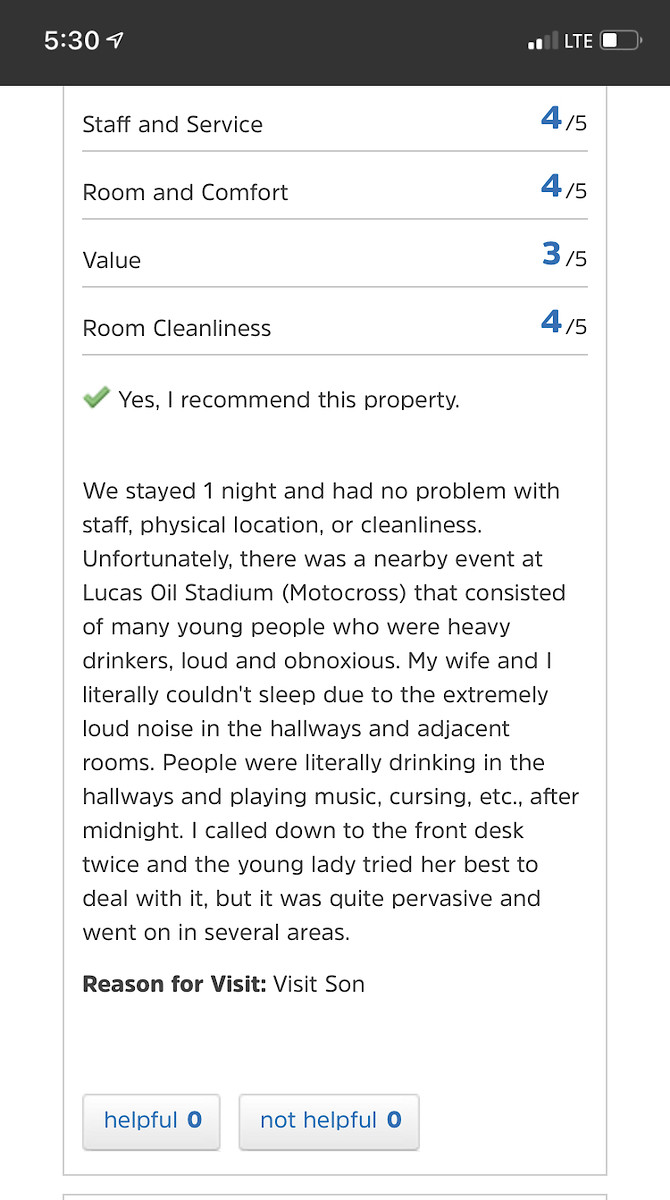670x1200 pixels.
Task: Tap the 5:30 clock in status bar
Action: point(72,40)
